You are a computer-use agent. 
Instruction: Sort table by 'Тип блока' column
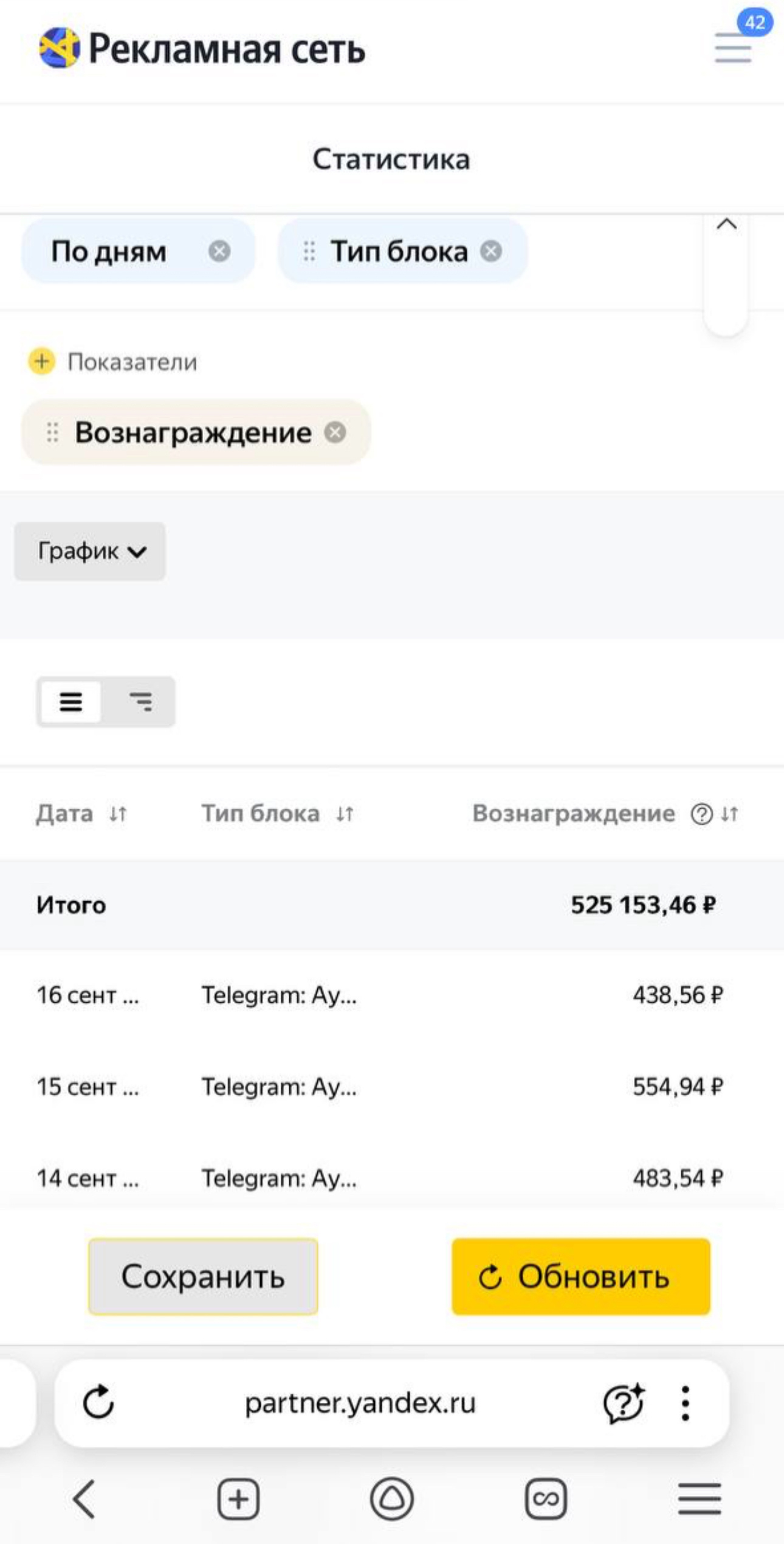(x=345, y=814)
